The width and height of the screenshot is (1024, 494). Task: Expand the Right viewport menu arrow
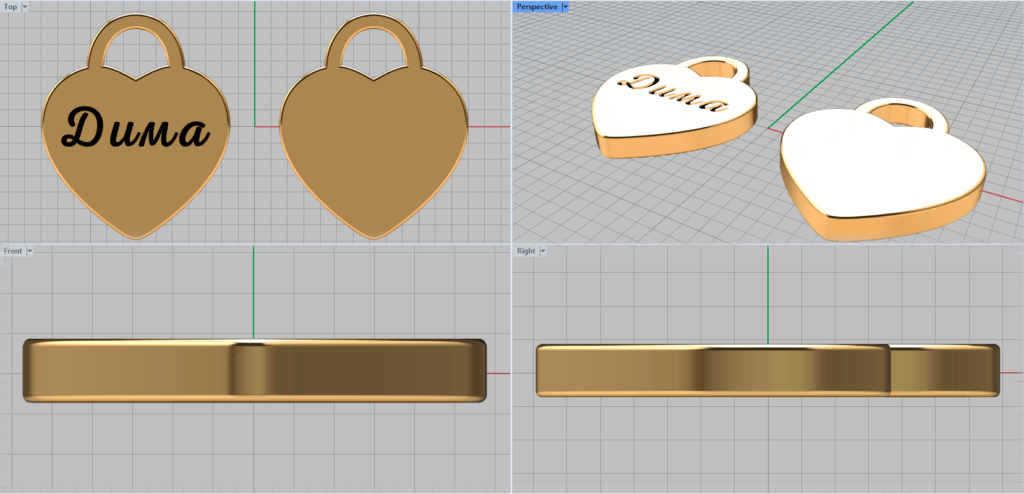click(x=544, y=250)
